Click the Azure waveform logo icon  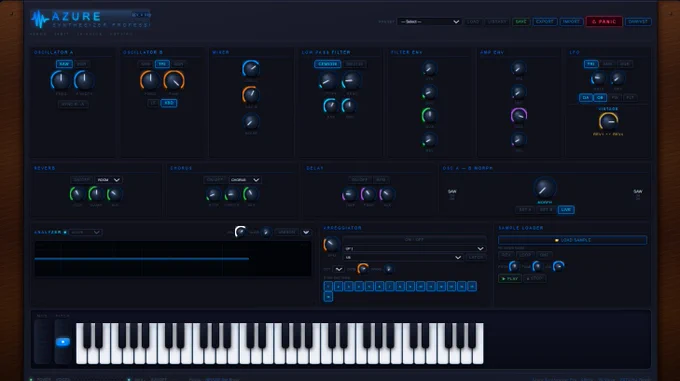[x=40, y=19]
